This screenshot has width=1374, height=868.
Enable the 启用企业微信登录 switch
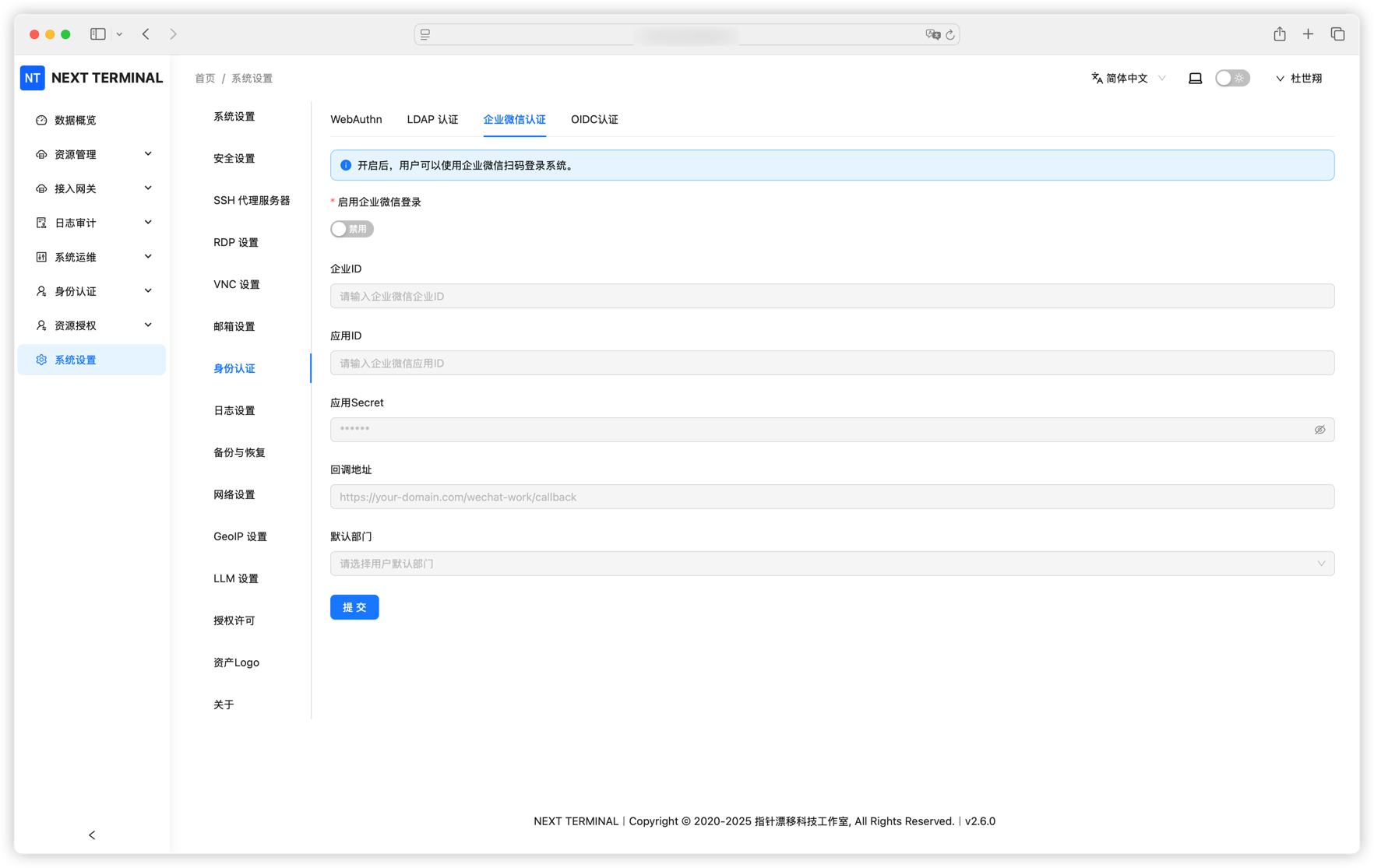click(x=352, y=229)
